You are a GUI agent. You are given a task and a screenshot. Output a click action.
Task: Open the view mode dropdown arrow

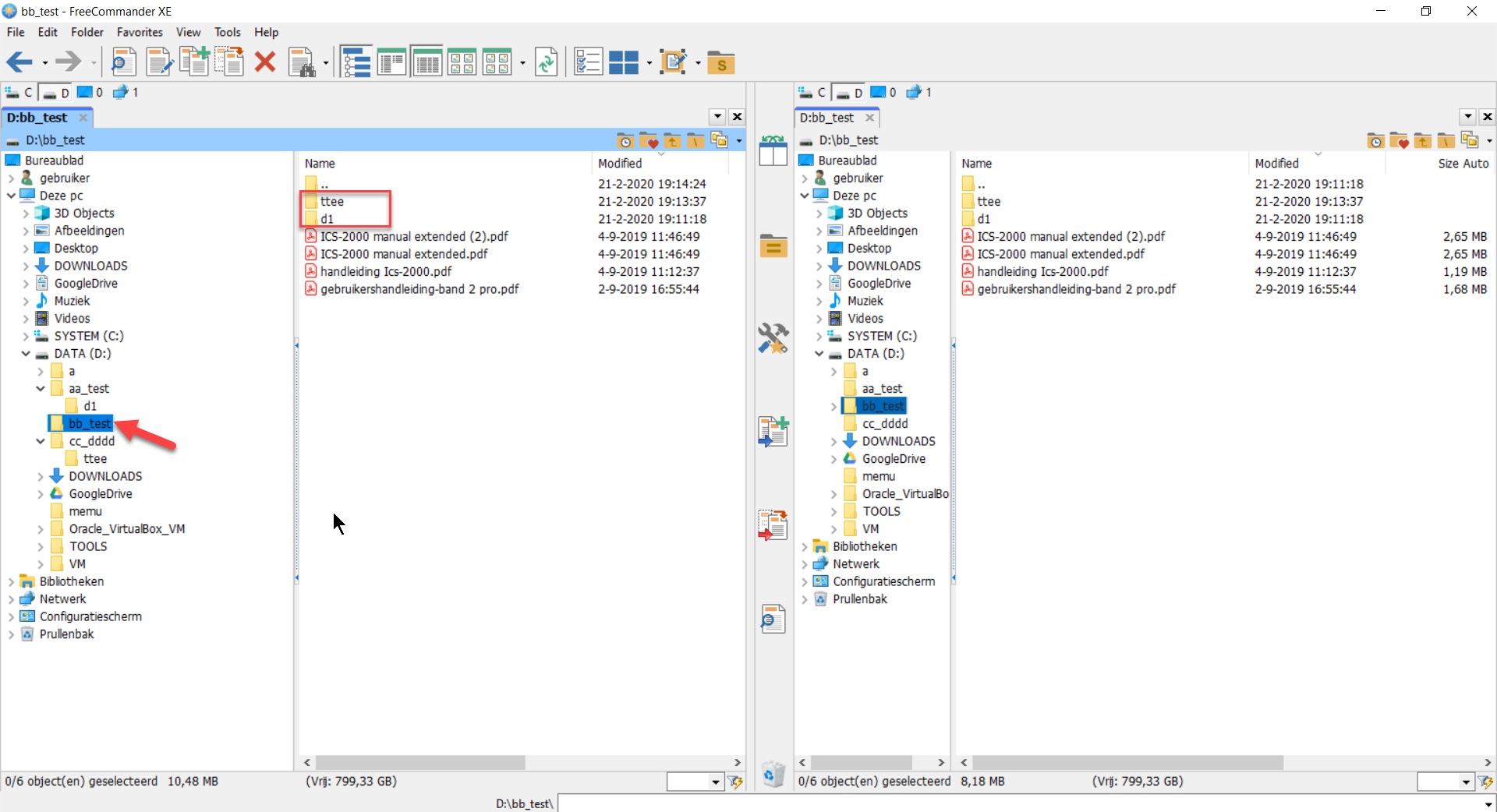tap(522, 63)
